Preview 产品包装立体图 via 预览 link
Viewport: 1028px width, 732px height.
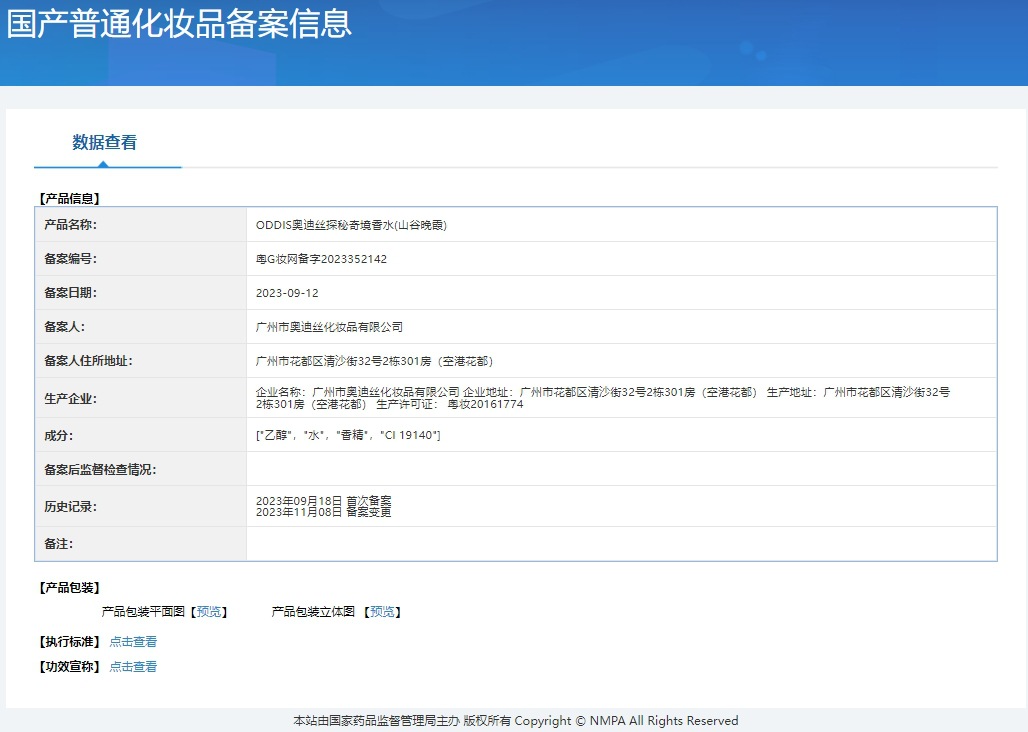coord(382,611)
